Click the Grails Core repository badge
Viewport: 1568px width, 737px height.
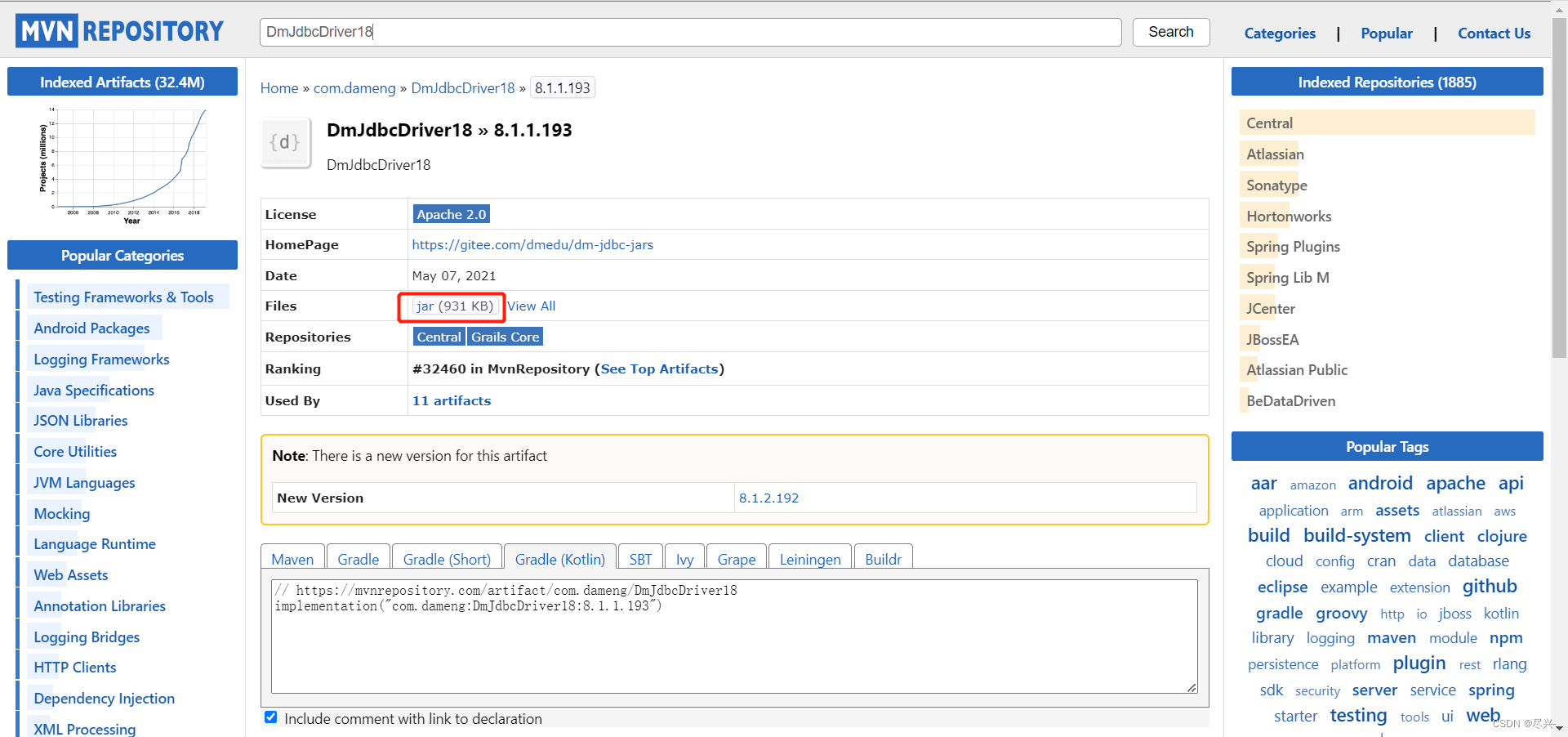point(505,336)
